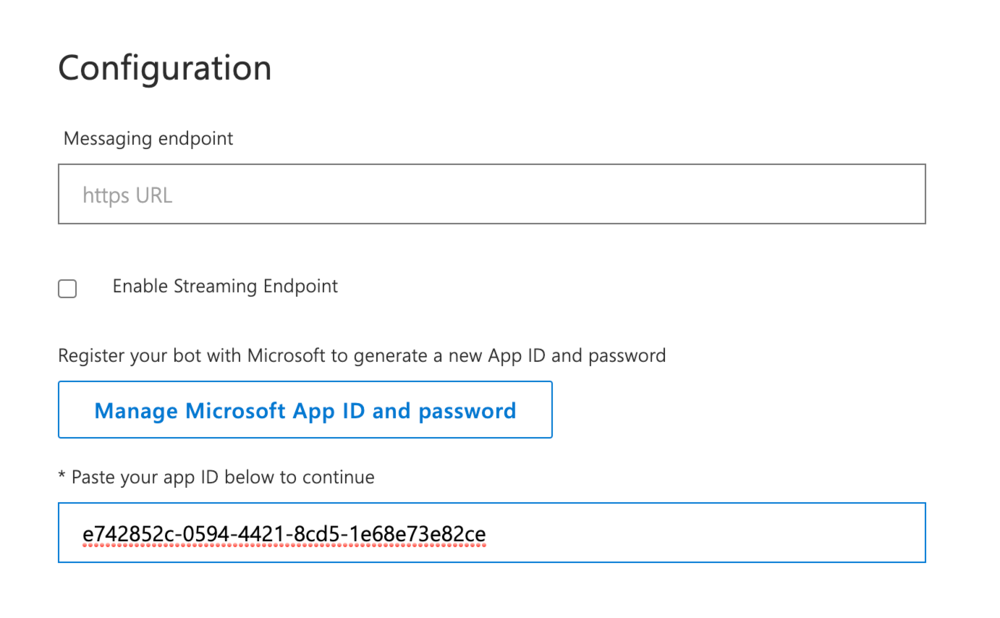Image resolution: width=1000 pixels, height=618 pixels.
Task: Click the "Messaging endpoint" field label
Action: pyautogui.click(x=148, y=139)
